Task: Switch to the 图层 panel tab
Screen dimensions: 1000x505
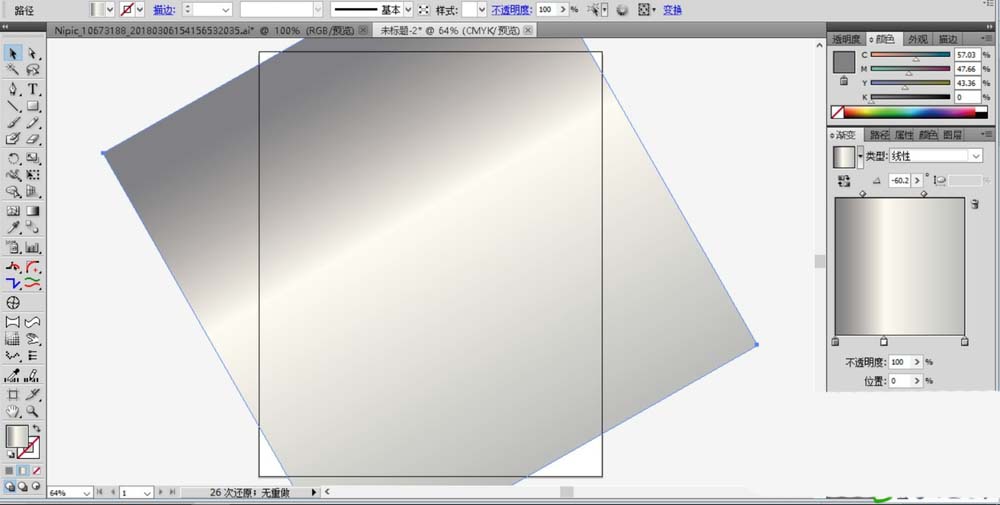Action: (953, 135)
